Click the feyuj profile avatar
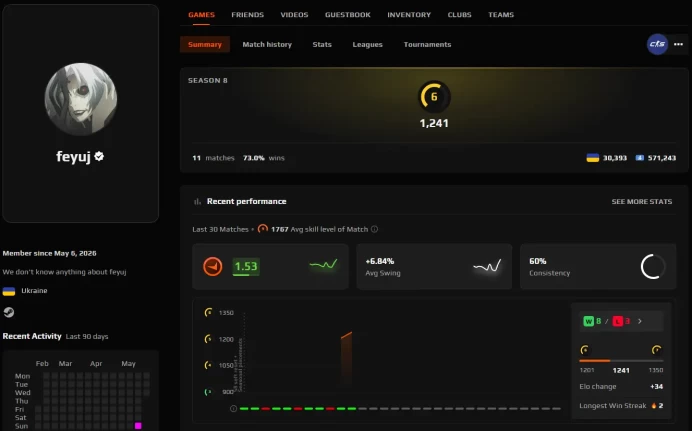692x431 pixels. 81,99
